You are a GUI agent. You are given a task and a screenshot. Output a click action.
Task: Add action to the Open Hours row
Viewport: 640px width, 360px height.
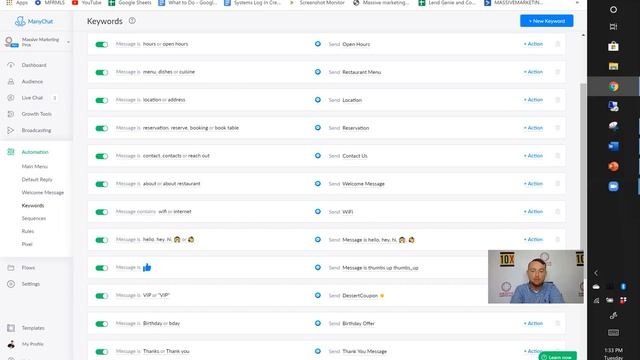(533, 44)
